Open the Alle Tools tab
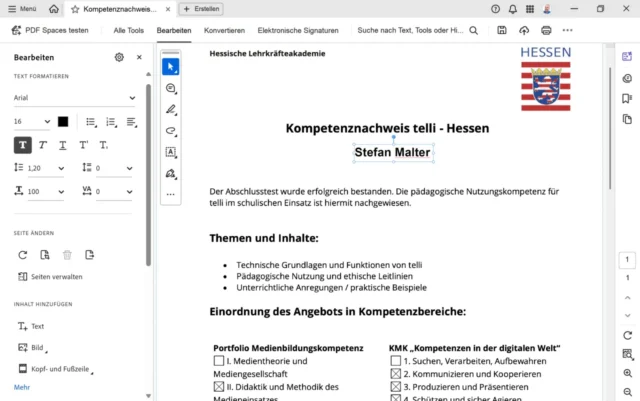Viewport: 640px width, 401px height. pos(129,30)
